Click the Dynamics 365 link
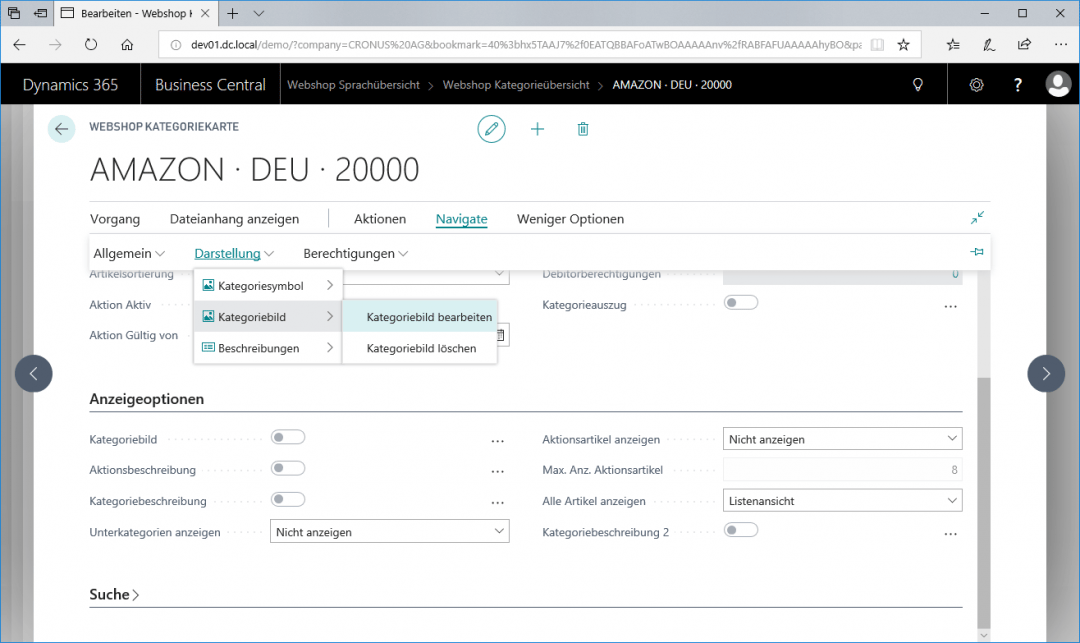 coord(70,85)
